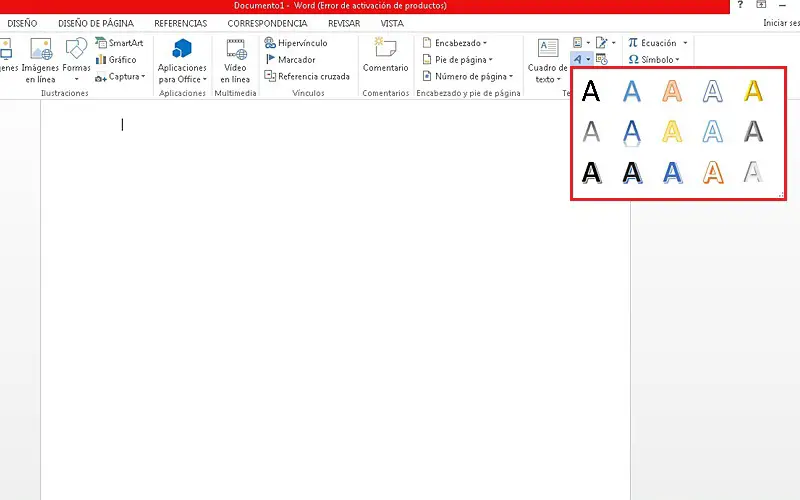
Task: Insert date and time icon
Action: click(x=602, y=59)
